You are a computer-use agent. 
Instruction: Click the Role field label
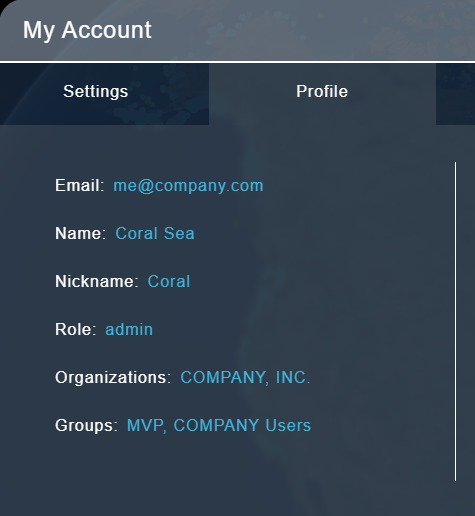75,329
